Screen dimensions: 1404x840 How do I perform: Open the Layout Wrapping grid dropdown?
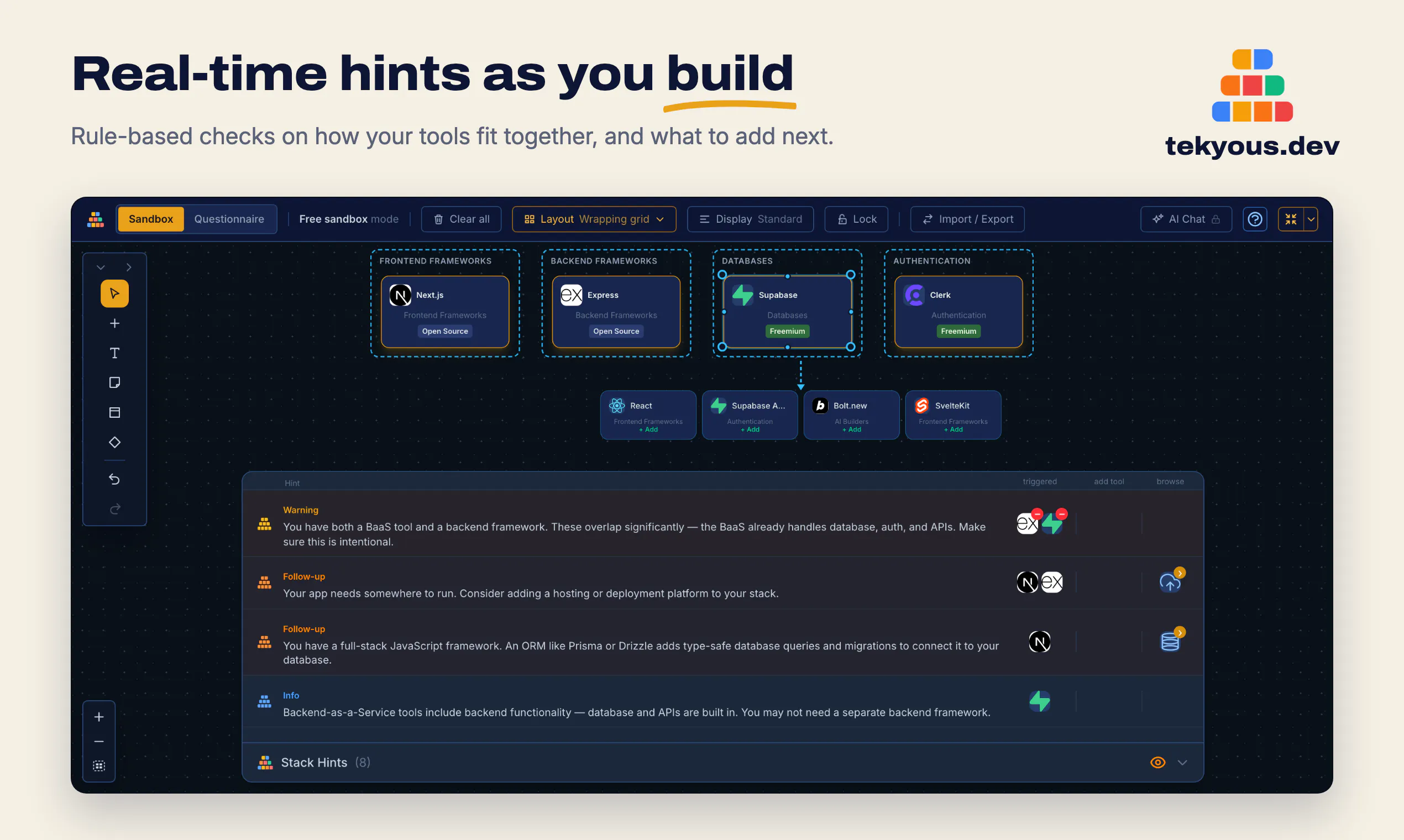point(594,219)
